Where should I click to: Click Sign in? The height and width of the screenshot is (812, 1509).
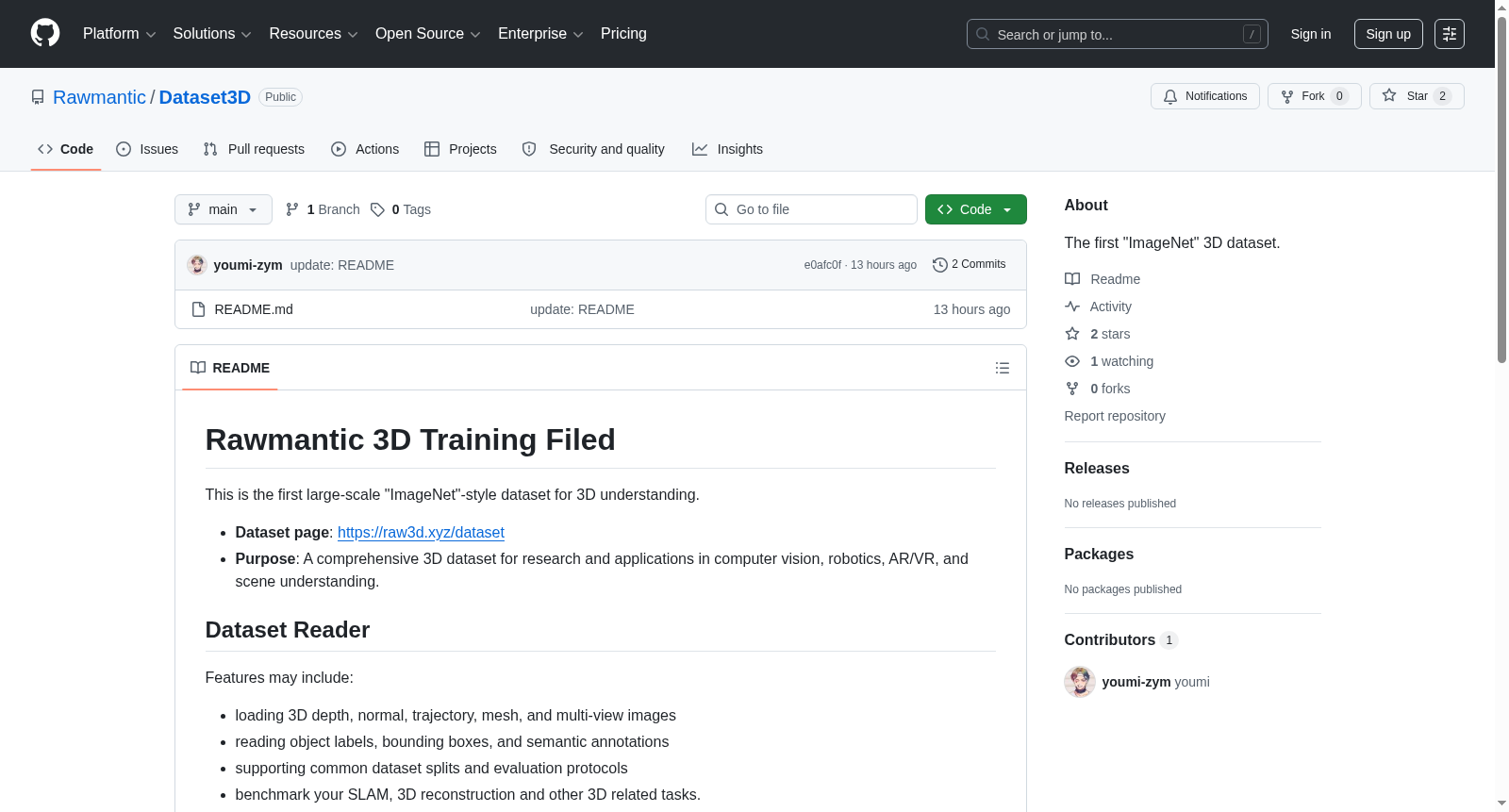coord(1311,34)
